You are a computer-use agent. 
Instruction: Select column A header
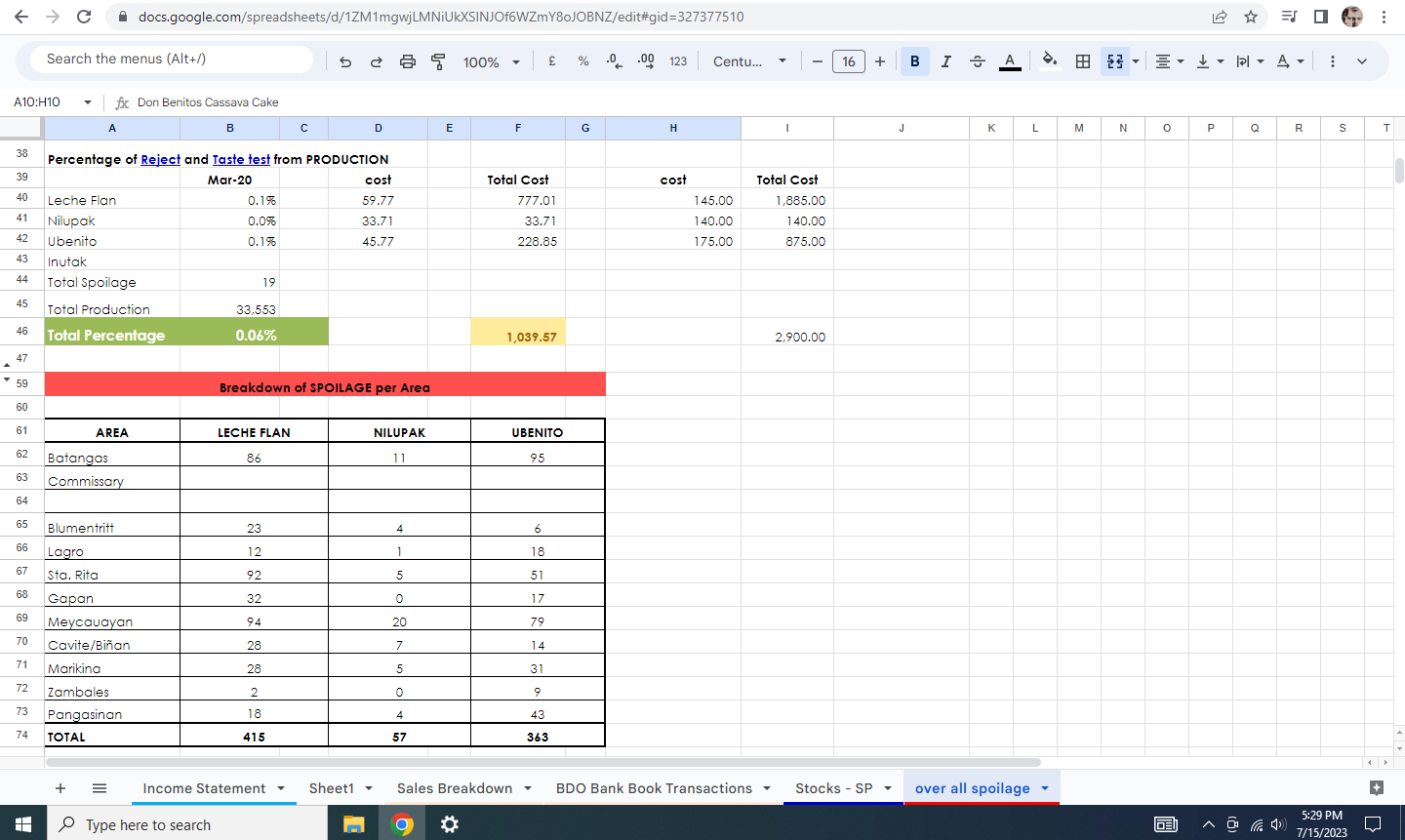coord(112,128)
